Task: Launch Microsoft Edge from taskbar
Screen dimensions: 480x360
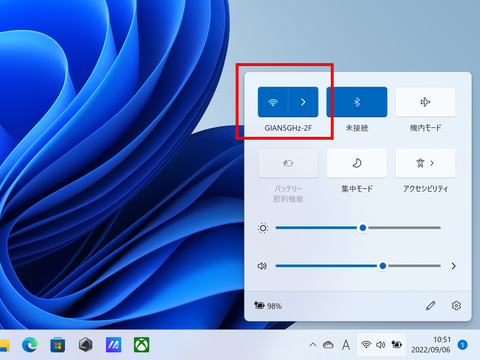Action: tap(30, 345)
